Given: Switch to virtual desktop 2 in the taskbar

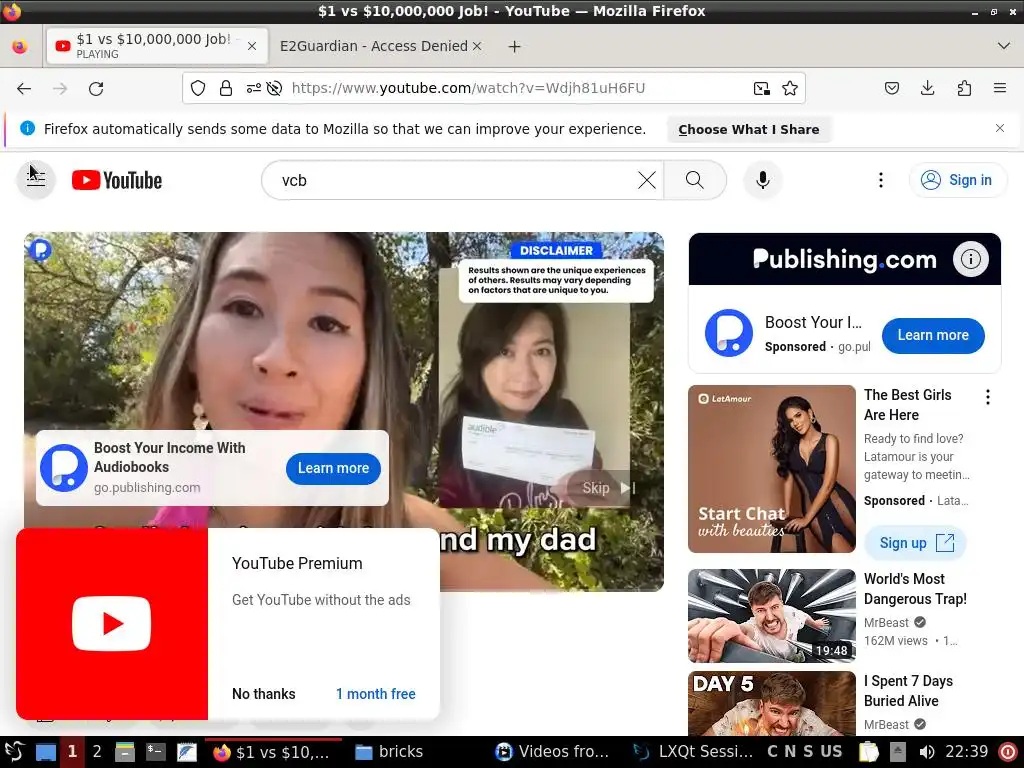Looking at the screenshot, I should click(97, 752).
